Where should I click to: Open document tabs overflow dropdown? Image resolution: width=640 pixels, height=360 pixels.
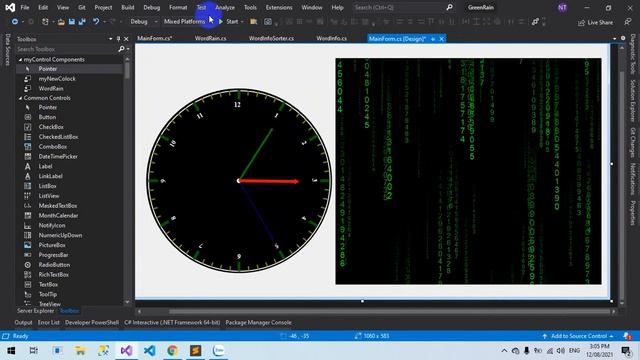point(615,38)
